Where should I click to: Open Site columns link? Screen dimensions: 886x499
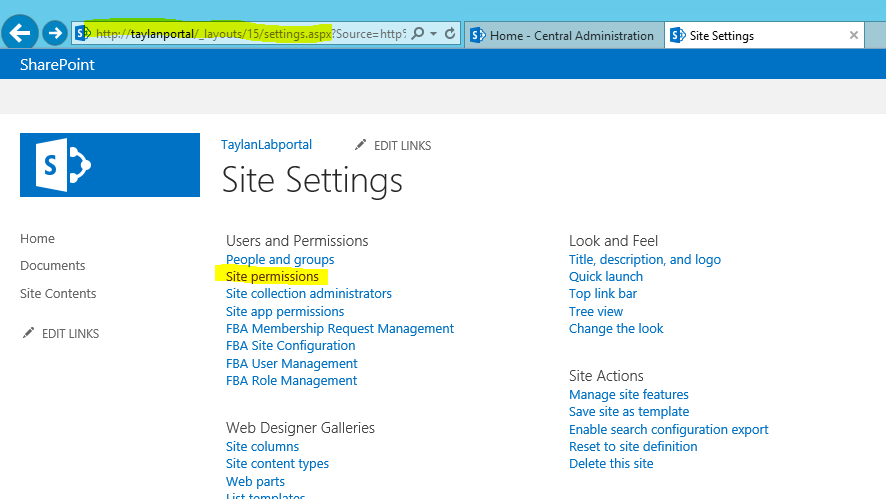tap(262, 446)
